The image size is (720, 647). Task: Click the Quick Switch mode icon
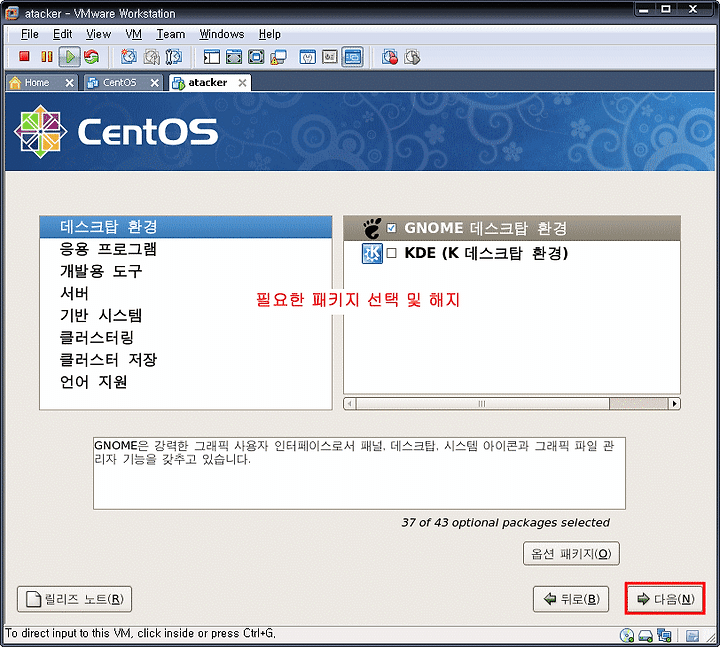[x=234, y=57]
